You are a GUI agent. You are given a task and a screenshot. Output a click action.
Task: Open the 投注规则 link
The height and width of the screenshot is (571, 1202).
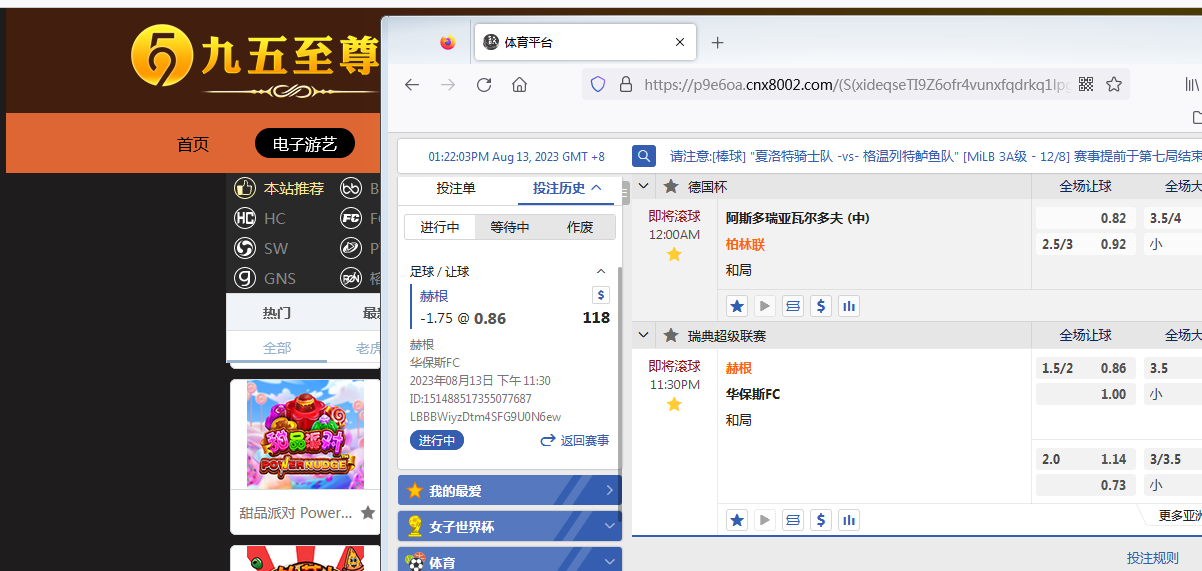coord(1152,558)
